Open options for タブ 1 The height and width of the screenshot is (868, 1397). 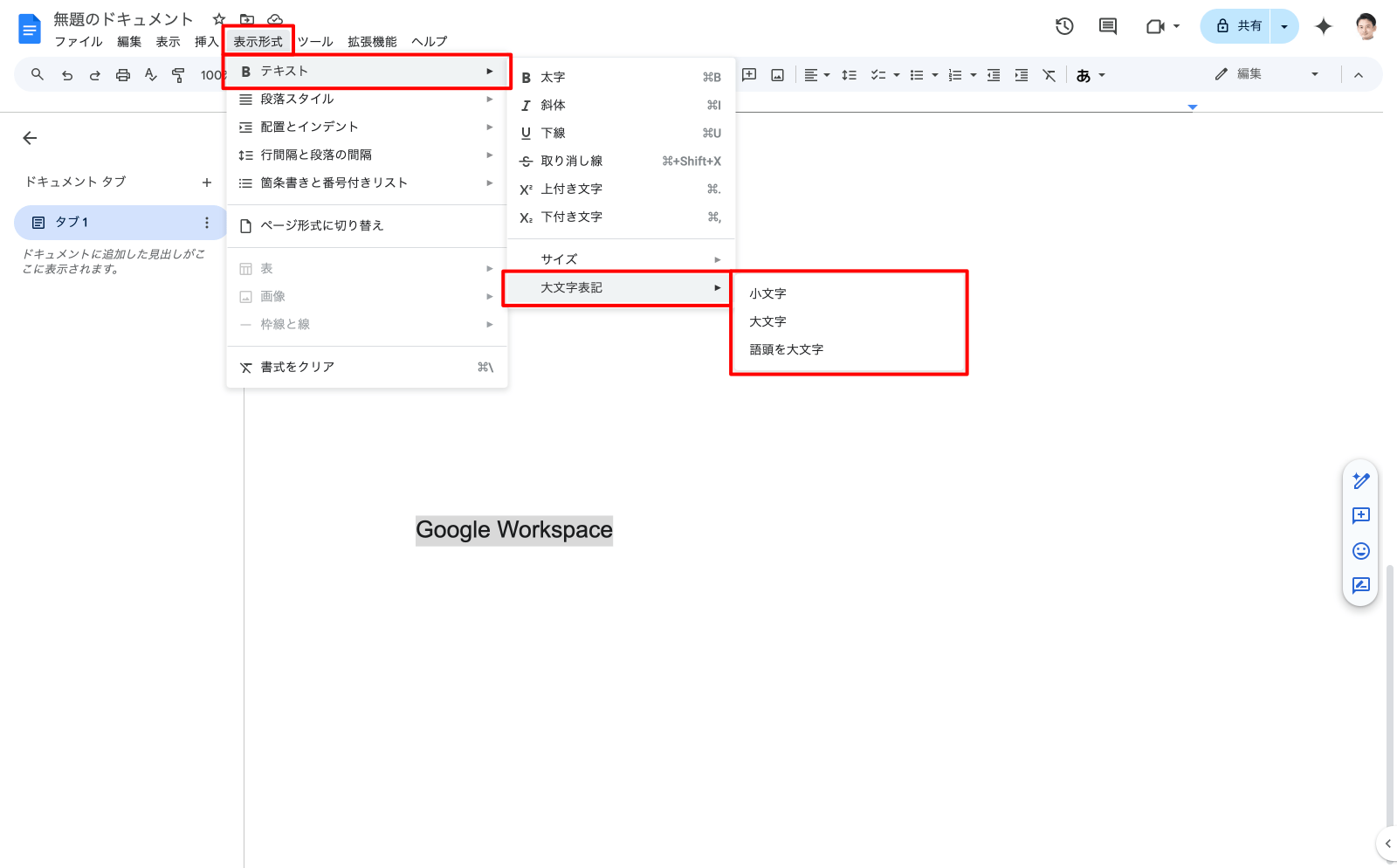pyautogui.click(x=207, y=223)
